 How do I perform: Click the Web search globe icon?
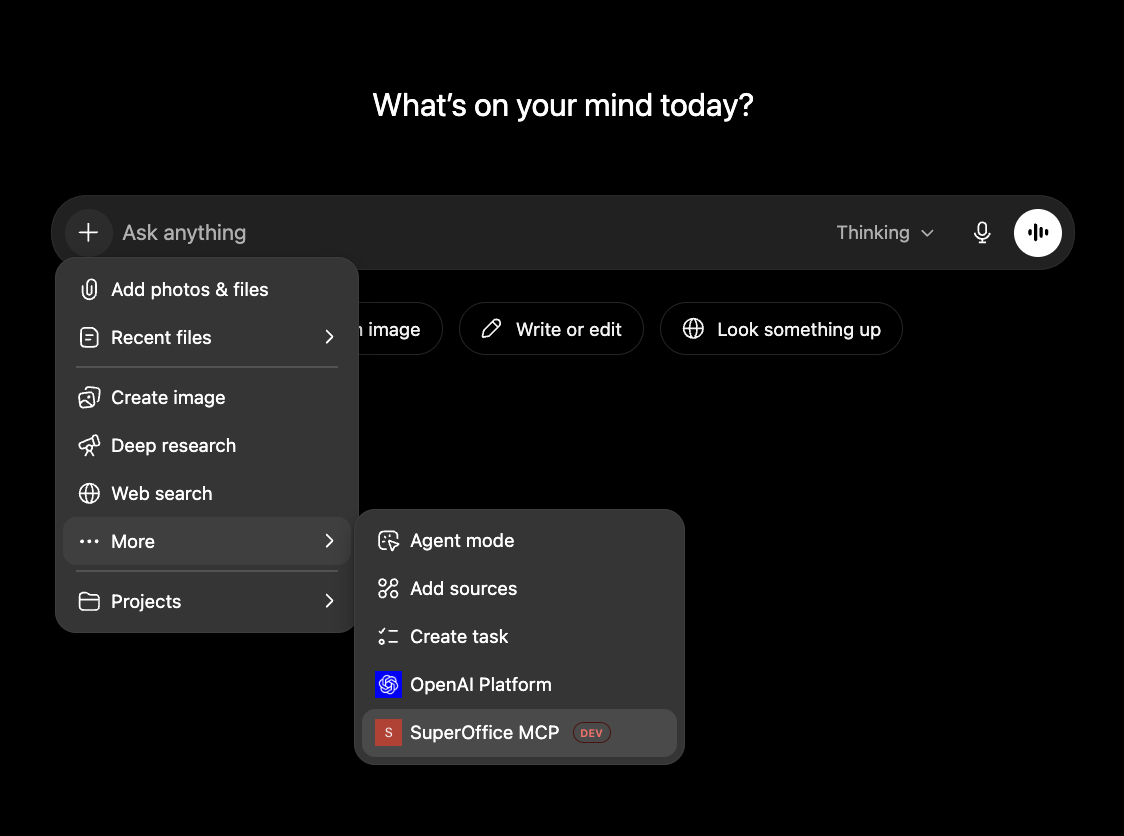point(89,494)
